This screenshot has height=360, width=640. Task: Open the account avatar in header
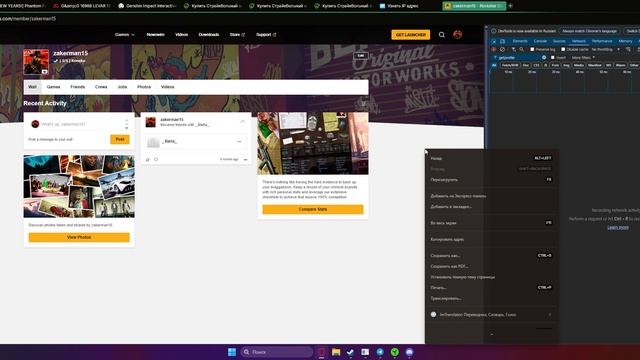pos(458,35)
